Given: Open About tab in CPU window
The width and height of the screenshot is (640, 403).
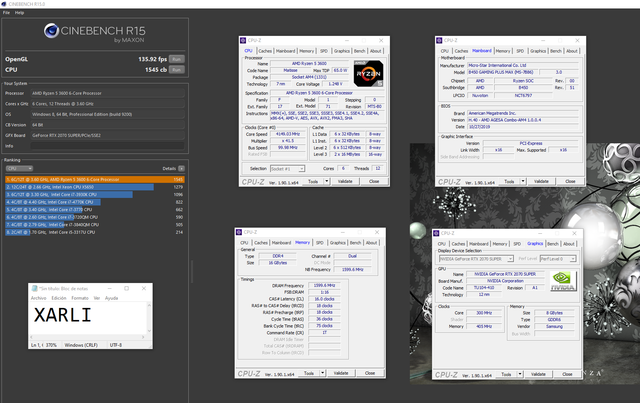Looking at the screenshot, I should tap(376, 51).
